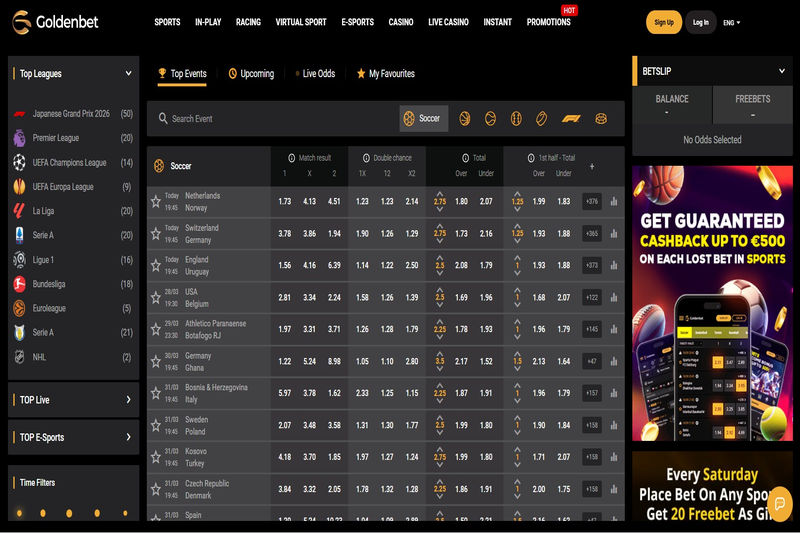Select the Freebets tab in betslip
This screenshot has width=800, height=533.
[x=753, y=105]
